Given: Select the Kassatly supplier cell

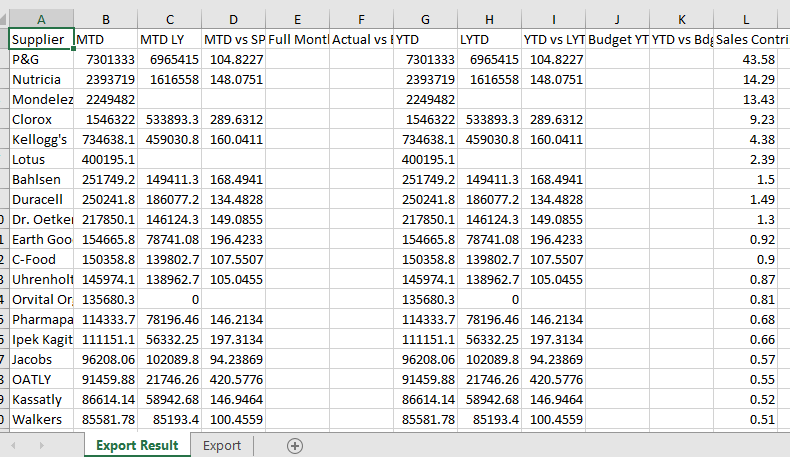Looking at the screenshot, I should (41, 400).
